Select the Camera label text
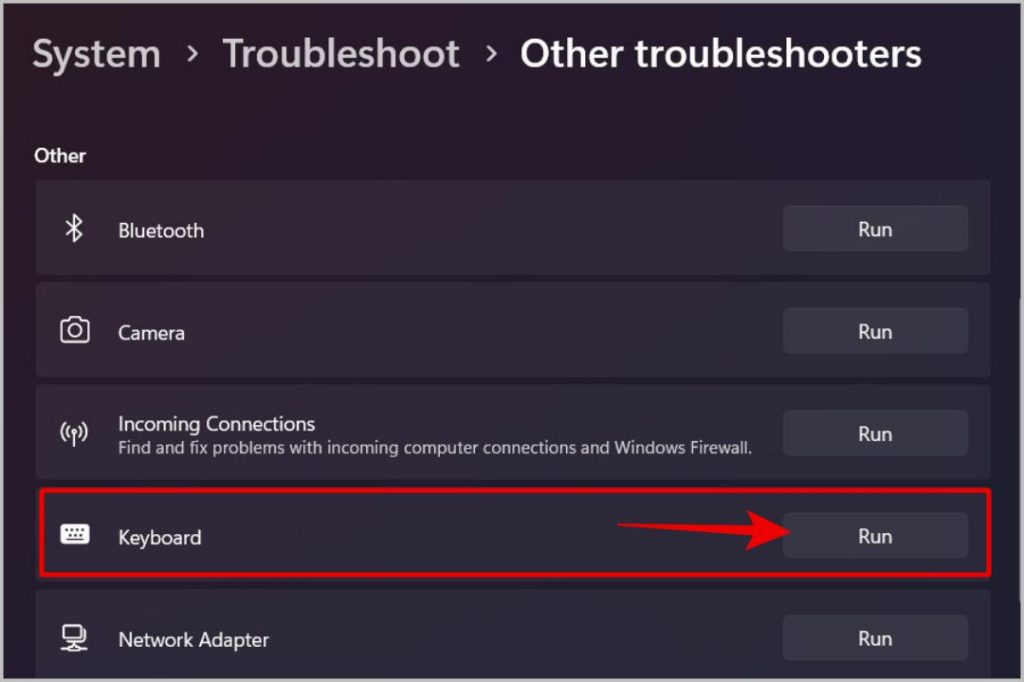The width and height of the screenshot is (1024, 682). point(152,333)
